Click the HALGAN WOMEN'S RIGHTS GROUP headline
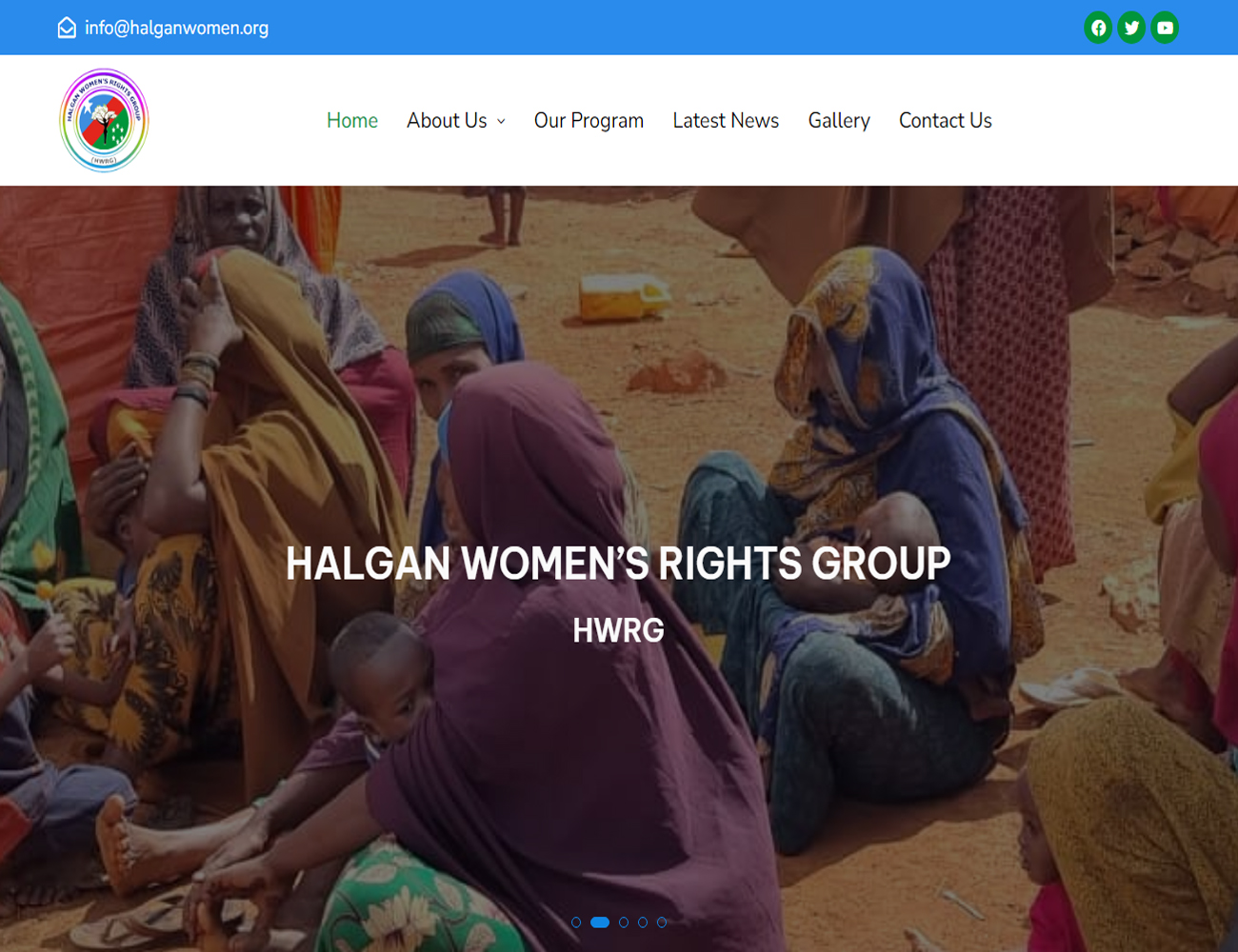Screen dimensions: 1238x952 tap(618, 564)
